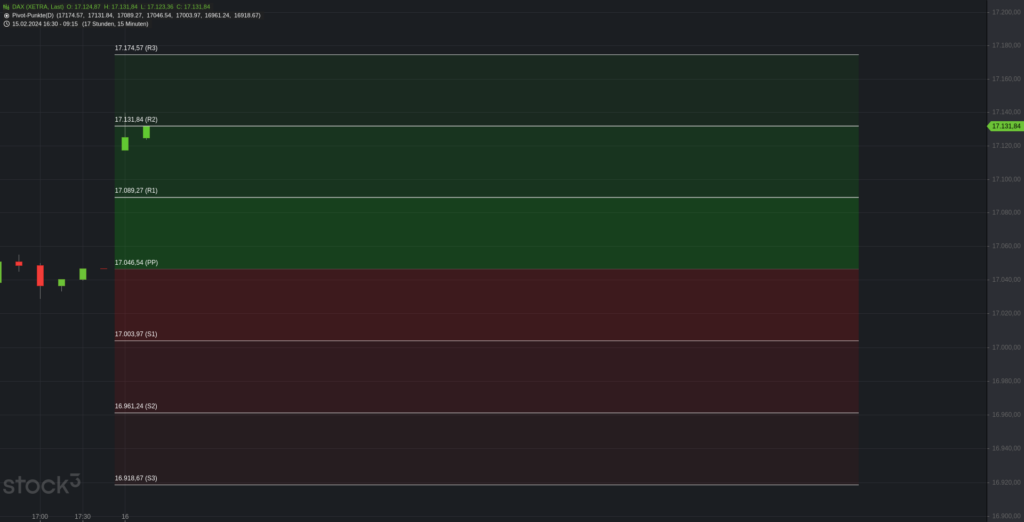Select the Pivot-Punkte(D) indicator label
The image size is (1024, 522).
tap(33, 15)
